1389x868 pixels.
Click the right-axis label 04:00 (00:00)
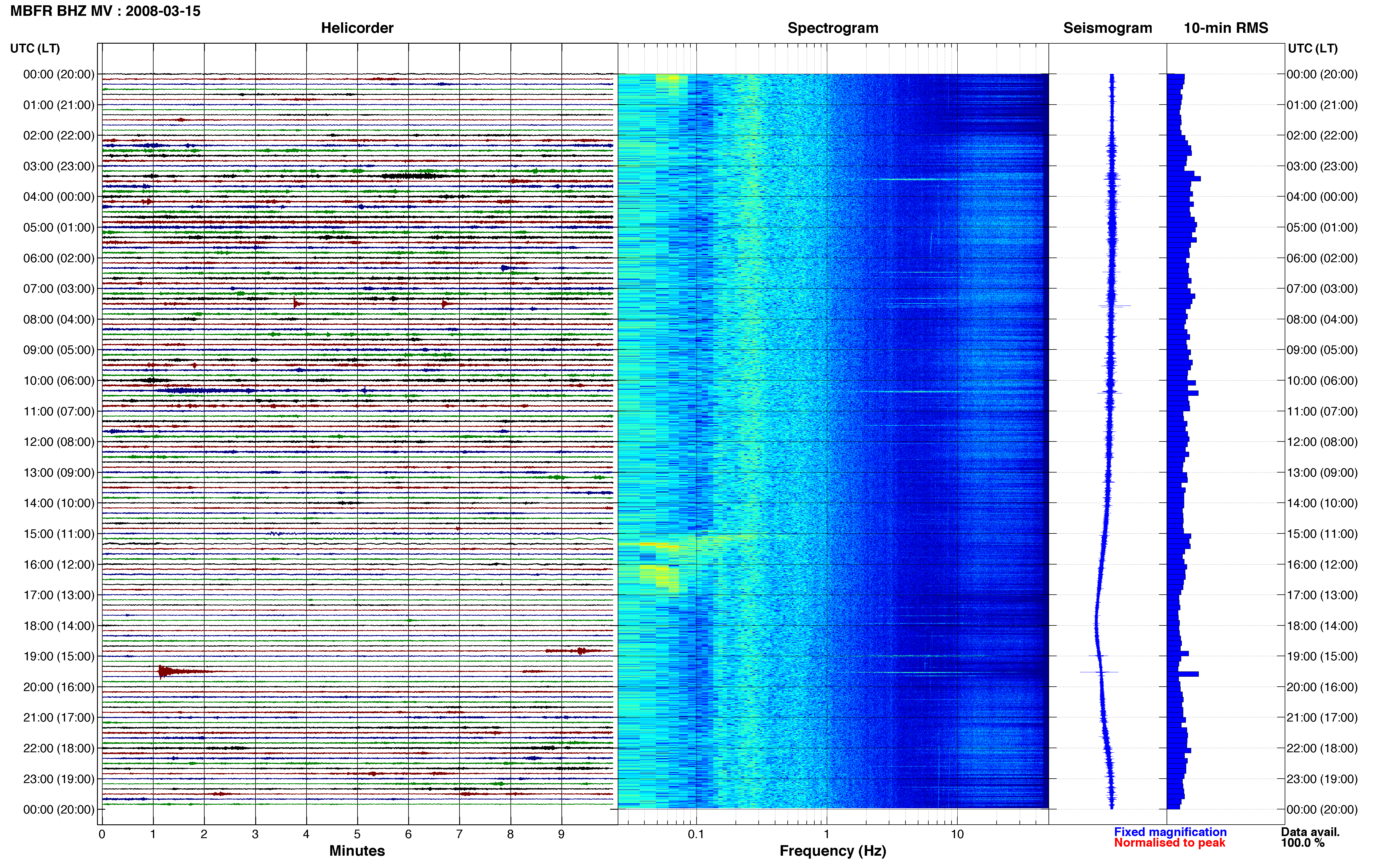tap(1322, 197)
